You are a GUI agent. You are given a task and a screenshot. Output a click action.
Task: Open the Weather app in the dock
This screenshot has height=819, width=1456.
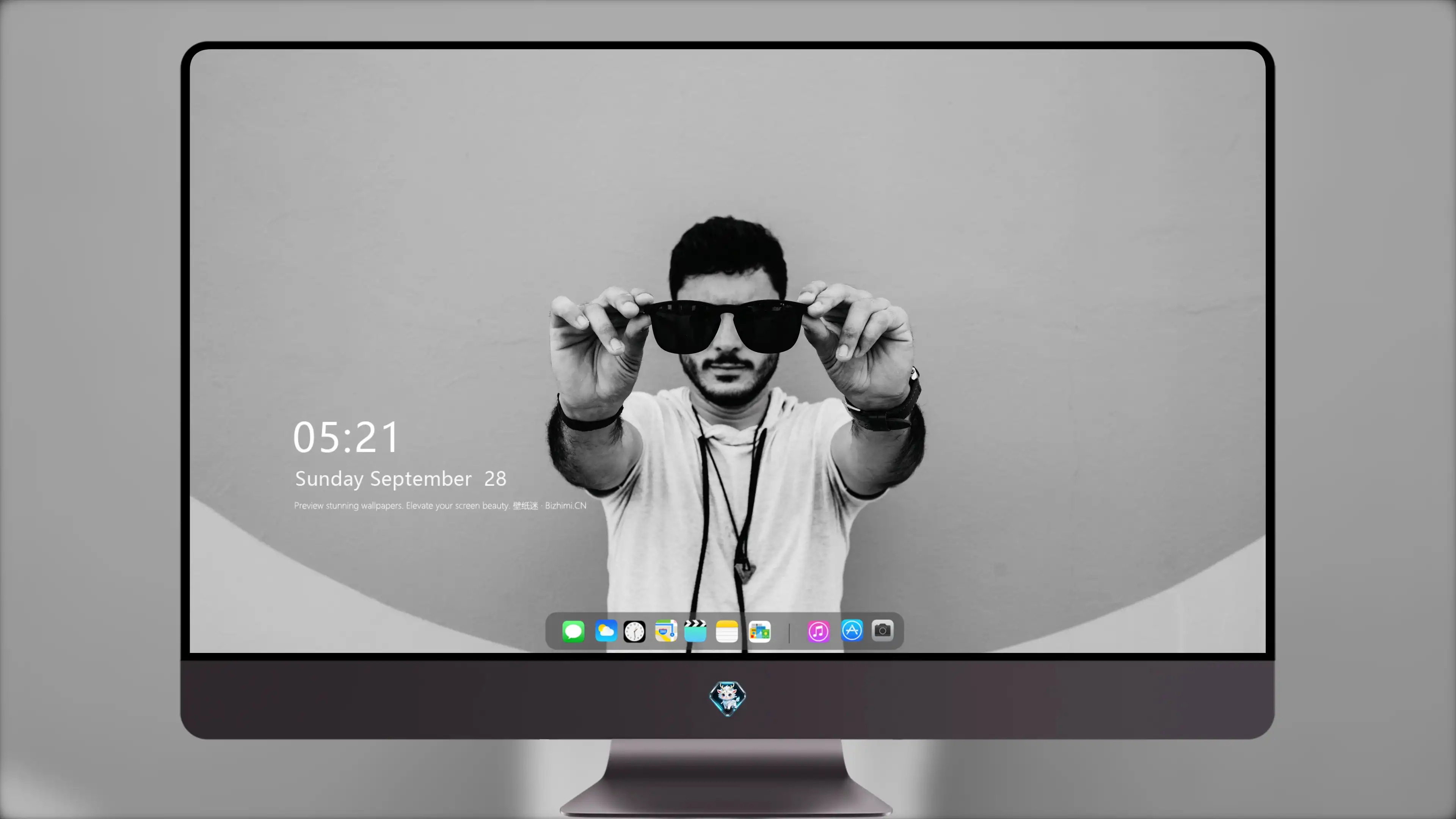[x=606, y=631]
